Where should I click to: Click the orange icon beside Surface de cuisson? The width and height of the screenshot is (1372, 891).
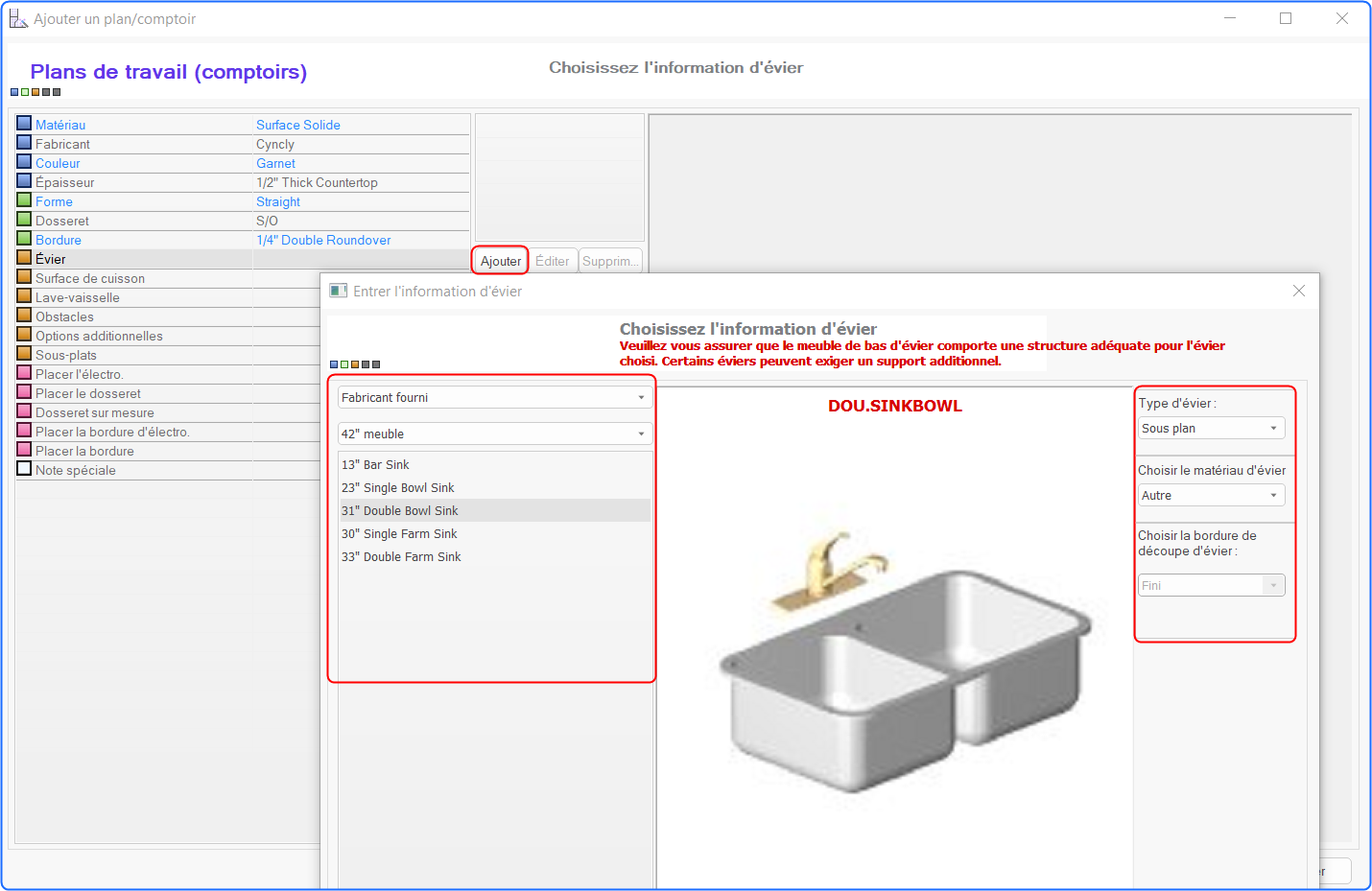coord(24,277)
